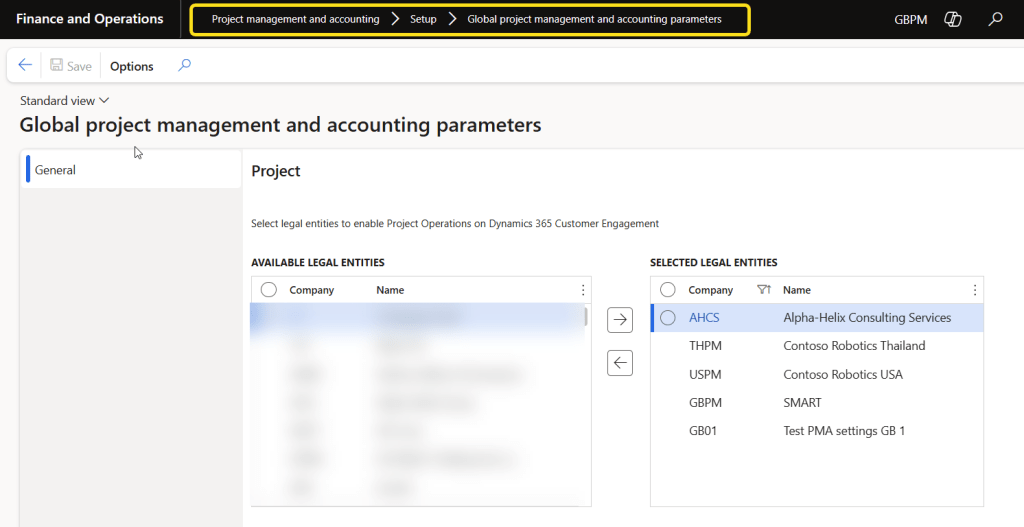Move entity right with arrow button
Viewport: 1024px width, 527px height.
(620, 320)
